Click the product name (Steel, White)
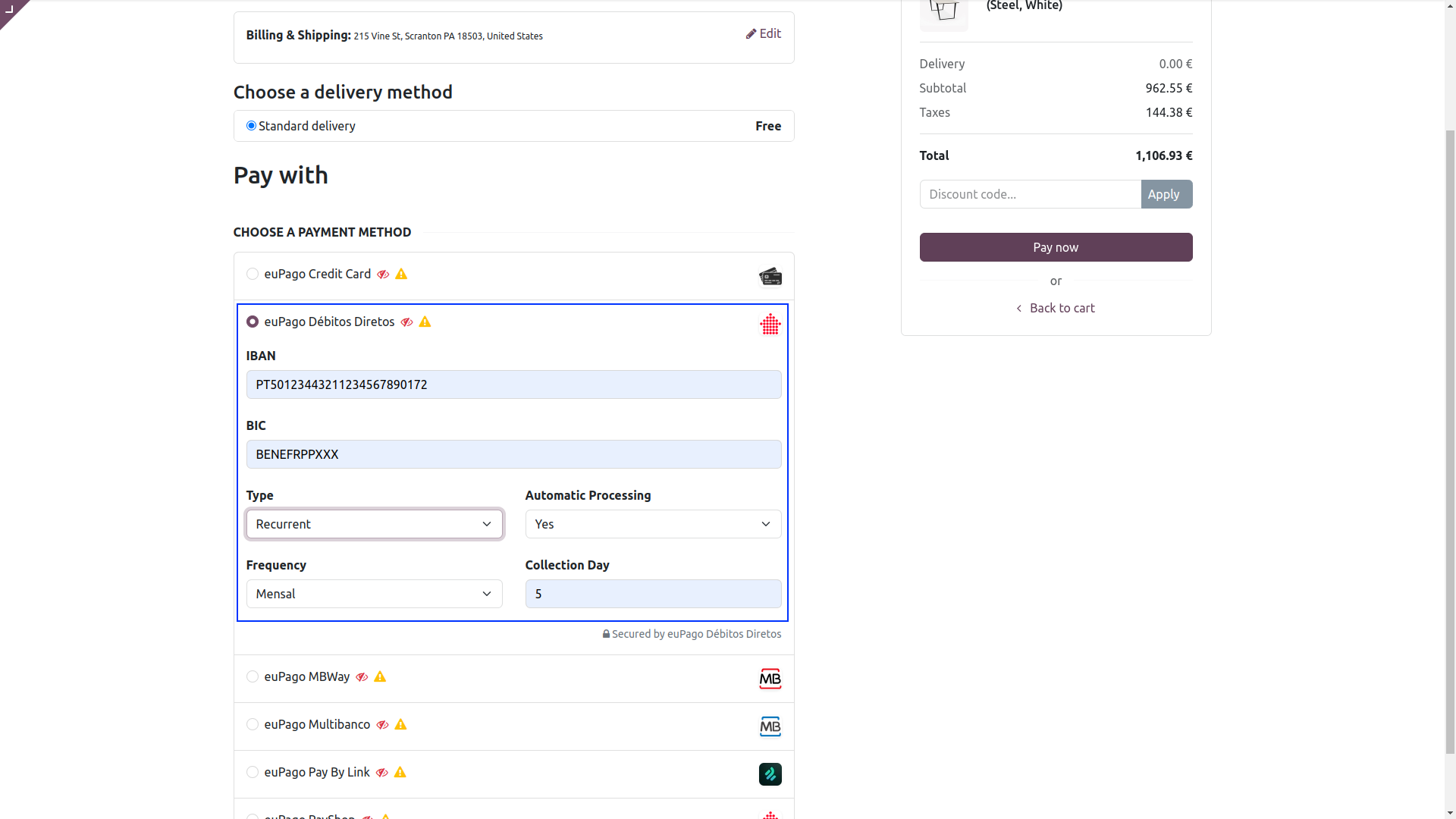 (x=1024, y=6)
